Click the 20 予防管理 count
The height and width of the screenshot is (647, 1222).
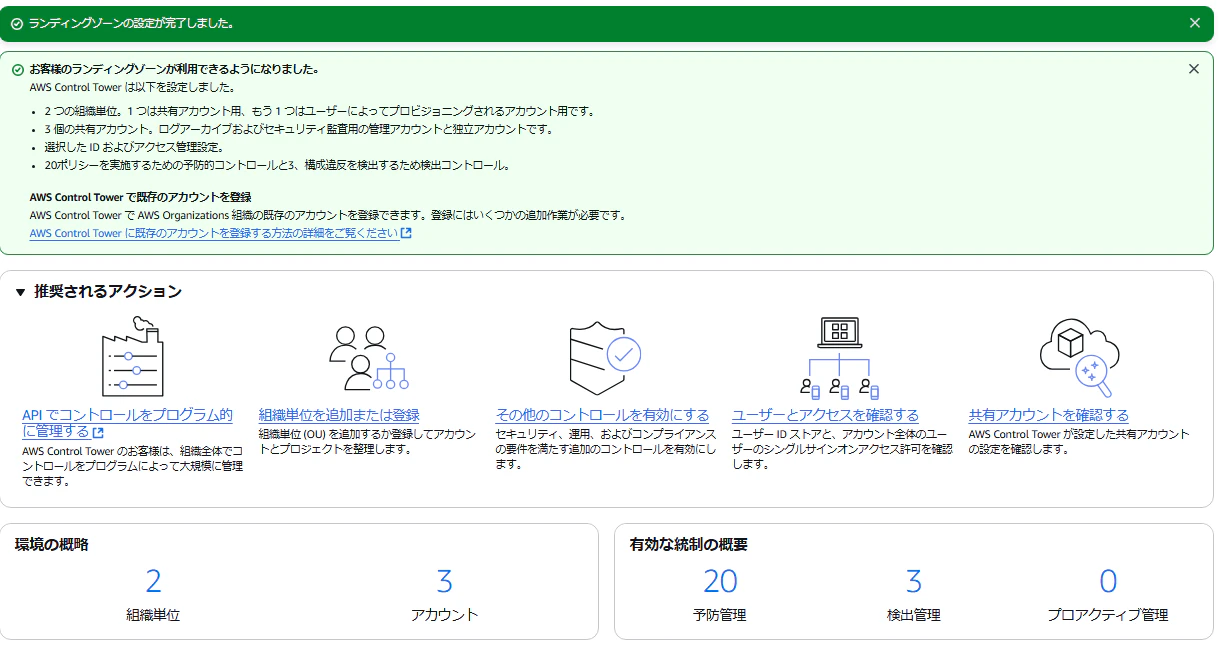(720, 581)
